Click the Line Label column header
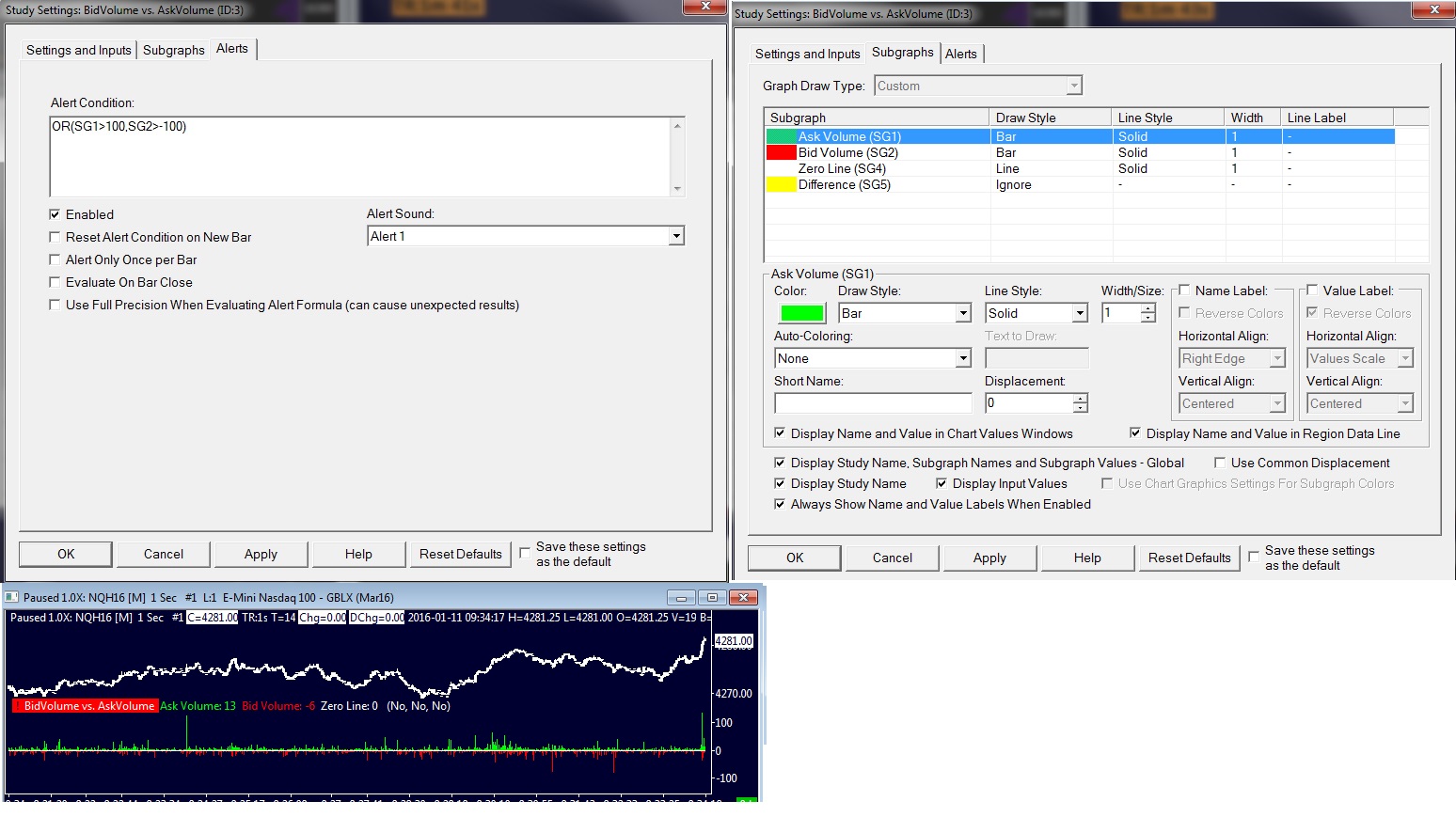 1337,118
